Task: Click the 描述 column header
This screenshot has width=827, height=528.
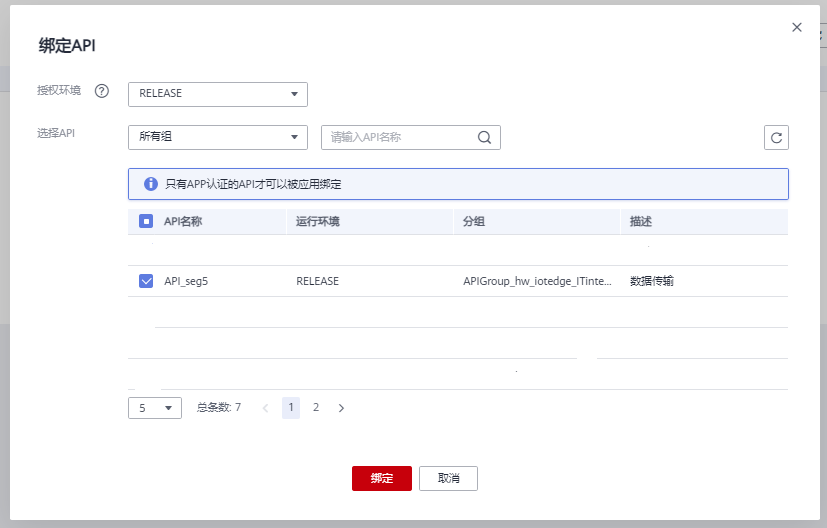Action: pos(641,222)
